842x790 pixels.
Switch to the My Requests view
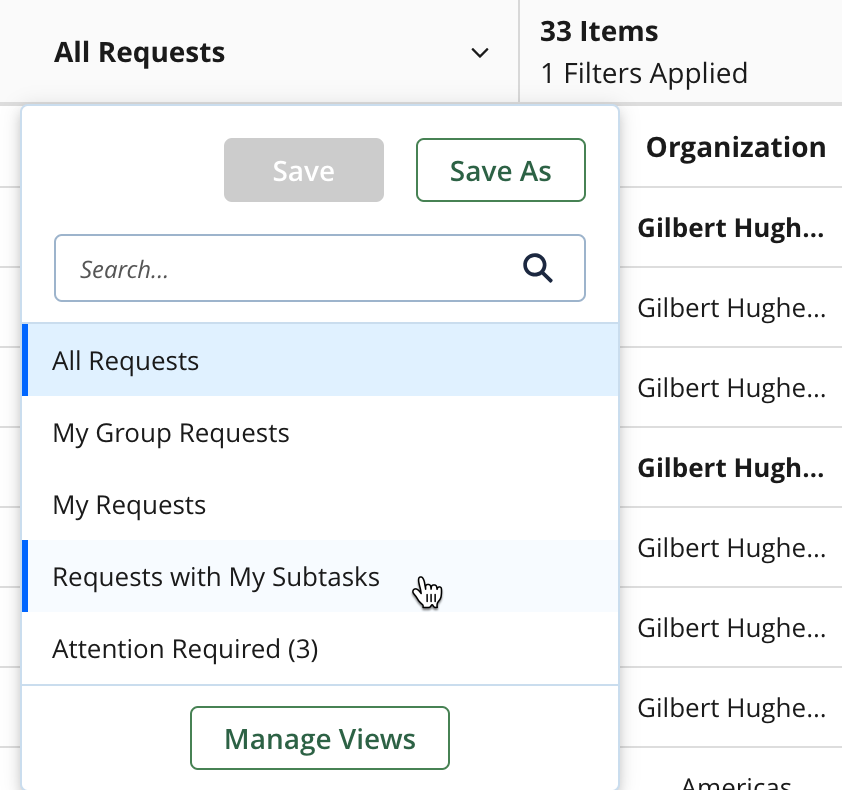click(x=129, y=505)
